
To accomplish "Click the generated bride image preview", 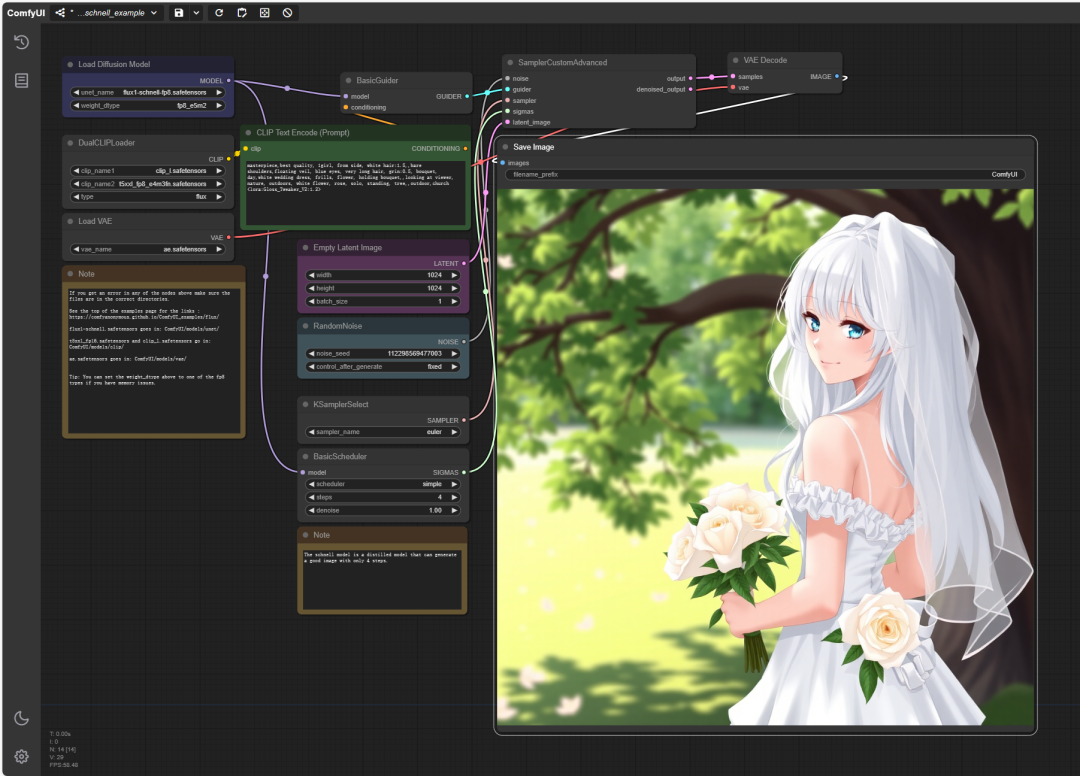I will click(765, 457).
